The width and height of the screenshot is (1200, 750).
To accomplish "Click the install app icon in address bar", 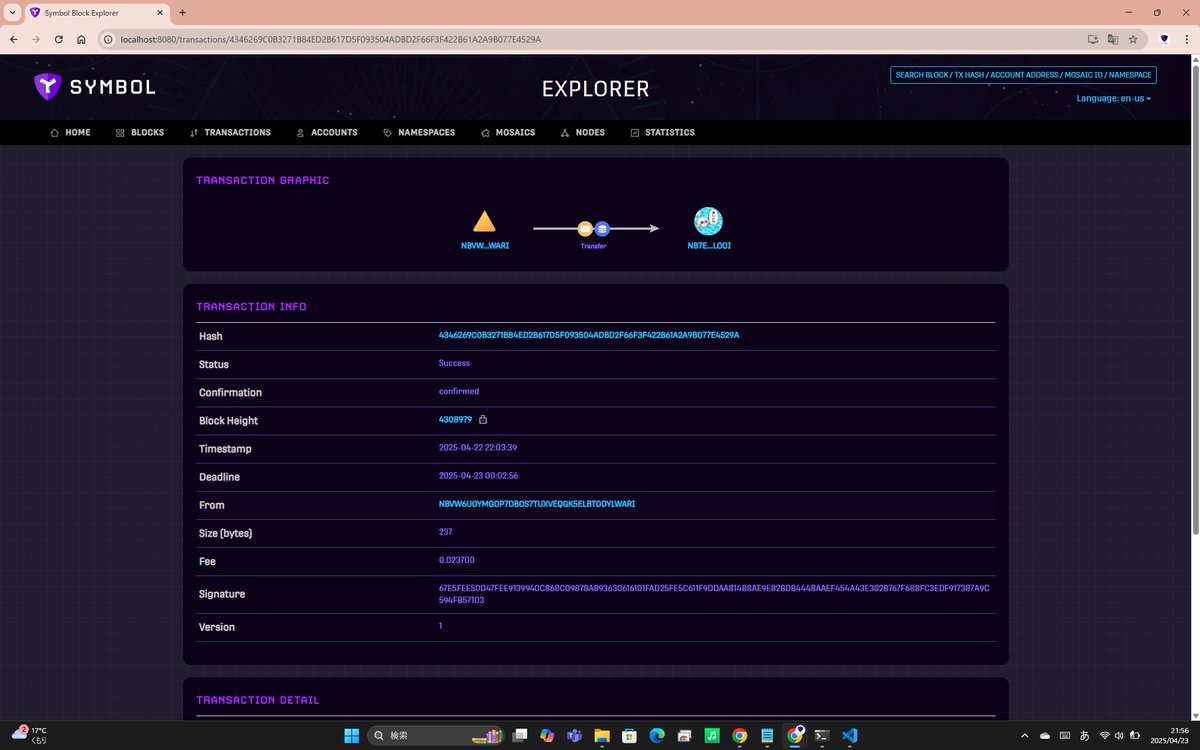I will 1092,39.
